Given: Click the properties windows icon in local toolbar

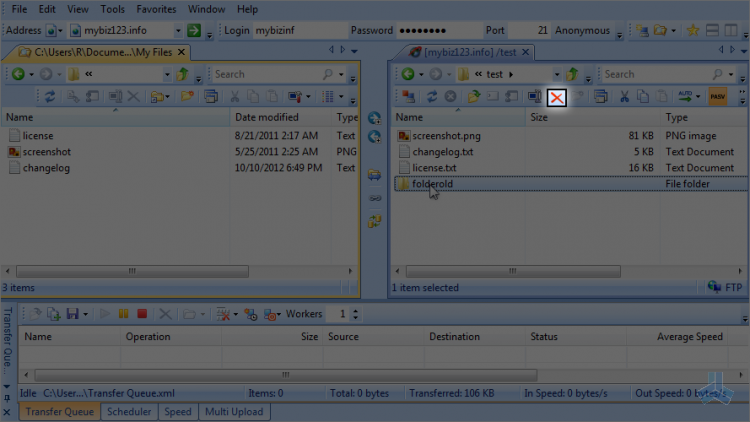Looking at the screenshot, I should 211,96.
